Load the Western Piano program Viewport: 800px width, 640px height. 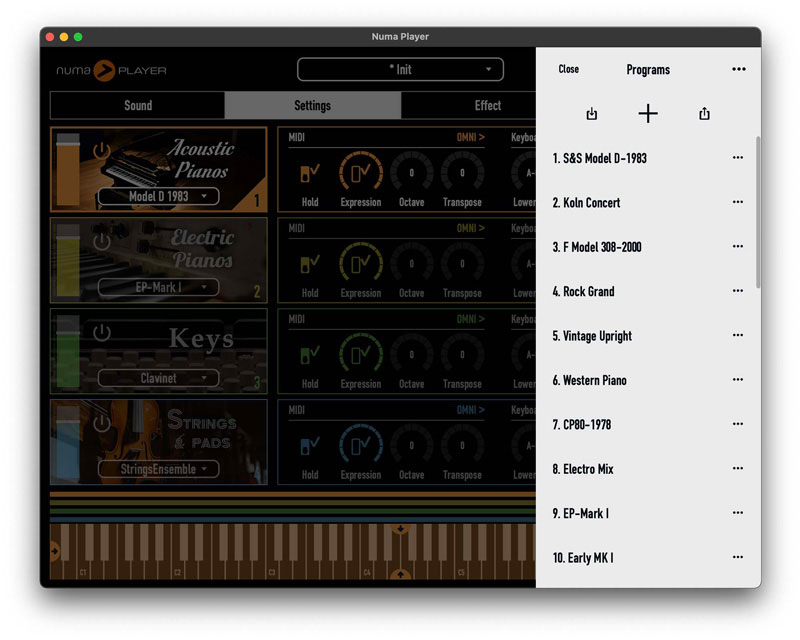point(589,380)
